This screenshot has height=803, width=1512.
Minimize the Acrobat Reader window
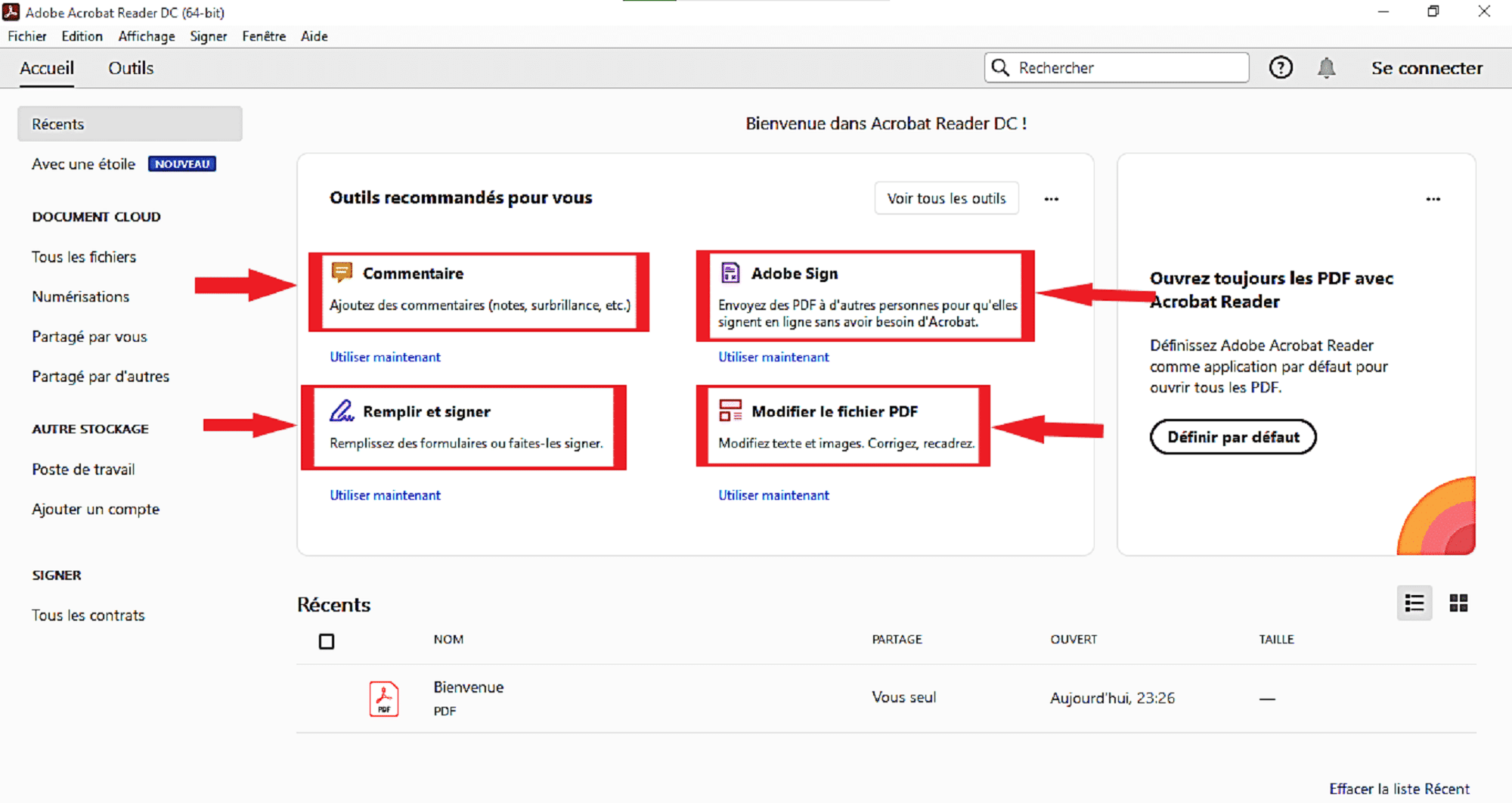pos(1383,11)
